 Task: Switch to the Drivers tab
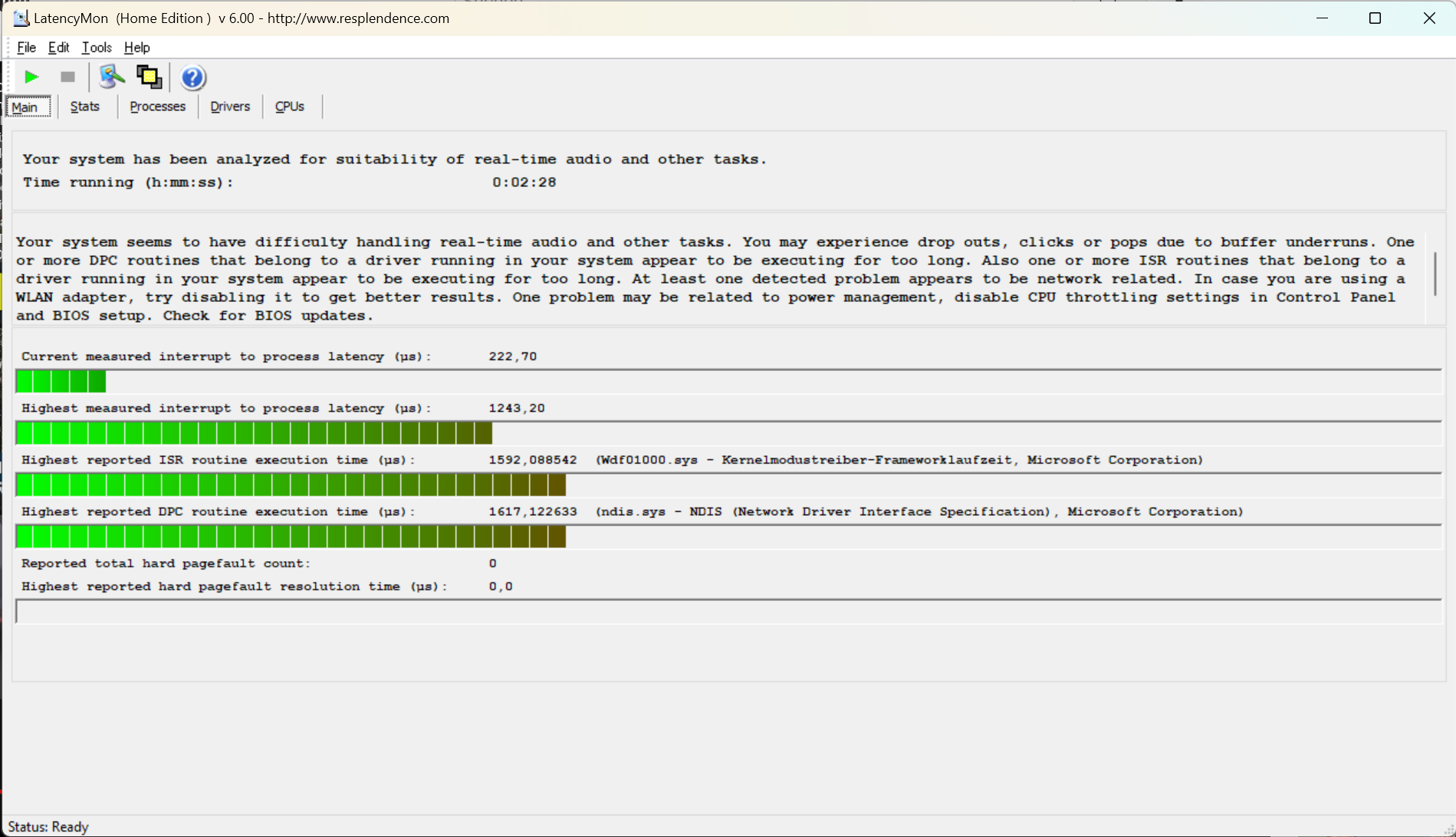tap(230, 107)
